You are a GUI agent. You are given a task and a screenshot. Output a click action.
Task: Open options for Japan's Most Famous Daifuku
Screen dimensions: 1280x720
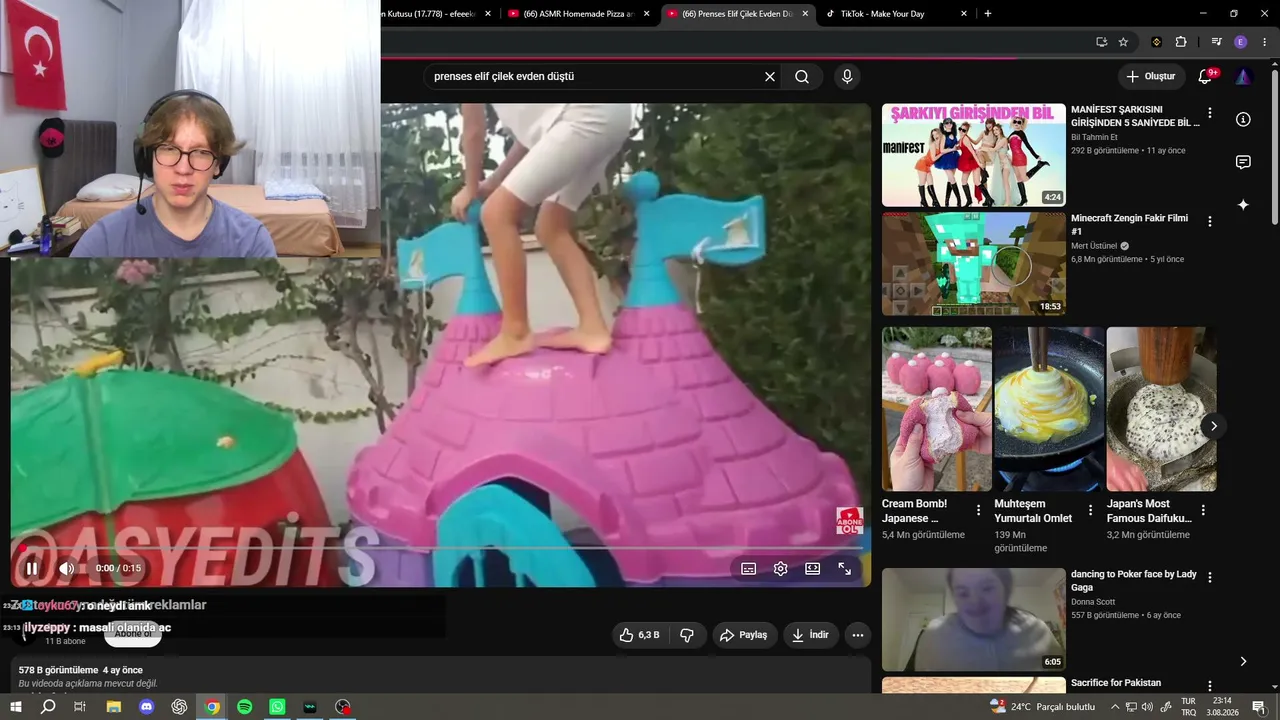tap(1203, 510)
